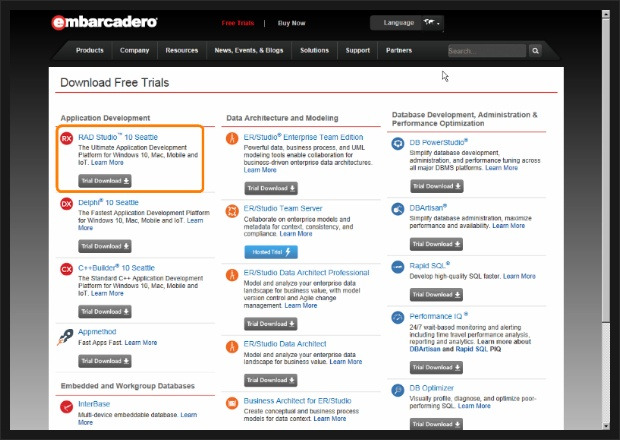Click the InterBase product icon
Screen dimensions: 620x440
pyautogui.click(x=66, y=406)
